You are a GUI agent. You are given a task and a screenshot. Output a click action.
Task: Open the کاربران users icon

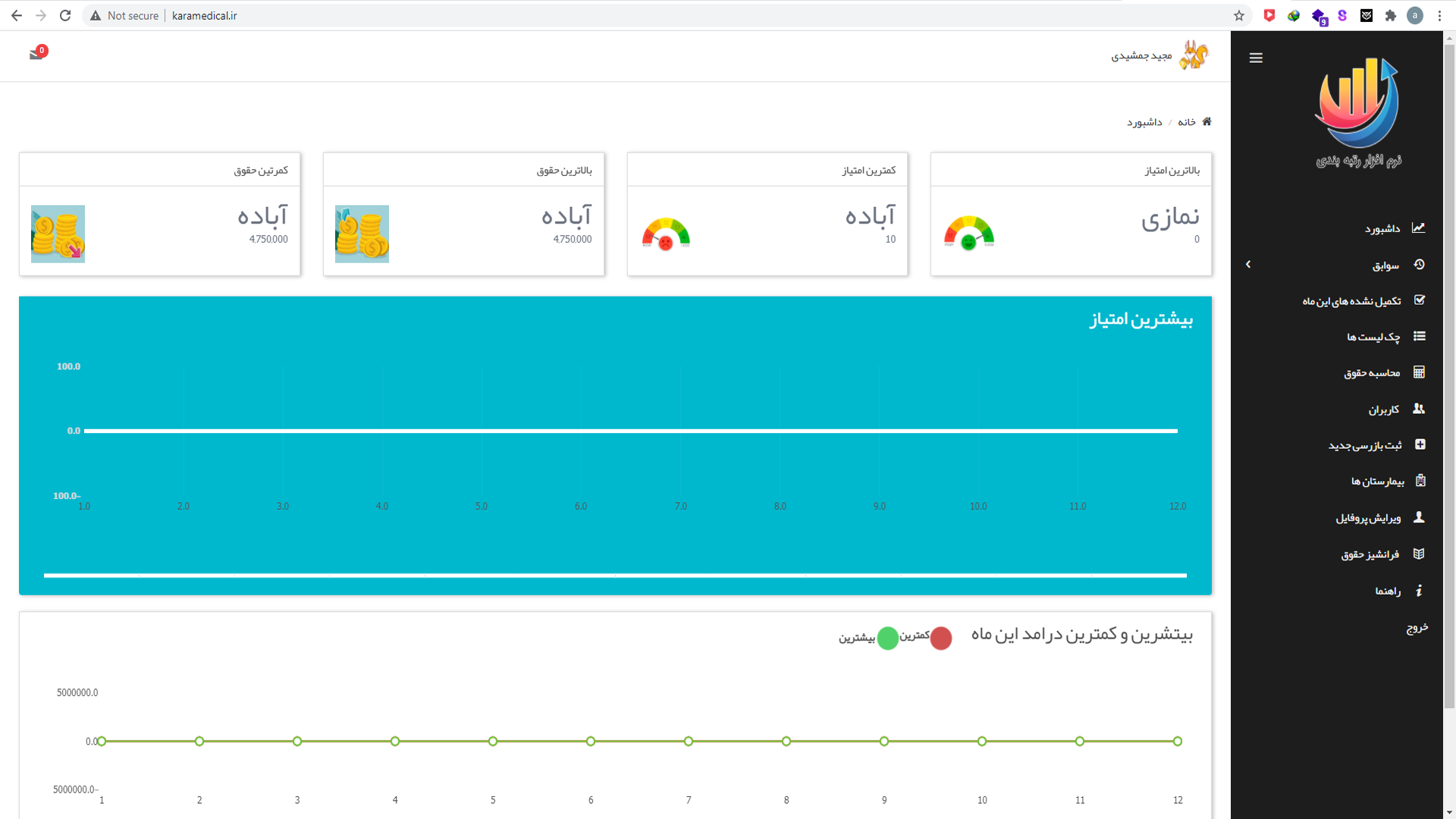[1420, 408]
